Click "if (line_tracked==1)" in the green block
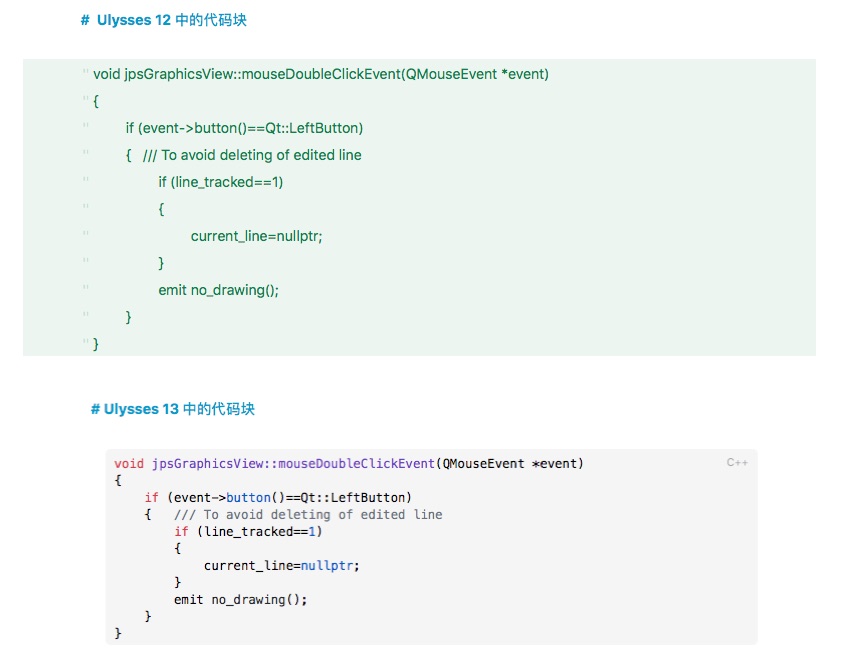The width and height of the screenshot is (846, 657). tap(221, 182)
